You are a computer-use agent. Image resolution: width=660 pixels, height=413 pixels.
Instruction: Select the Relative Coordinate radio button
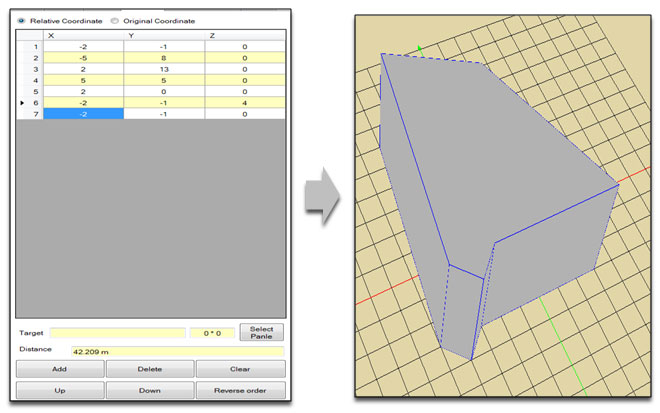point(21,21)
